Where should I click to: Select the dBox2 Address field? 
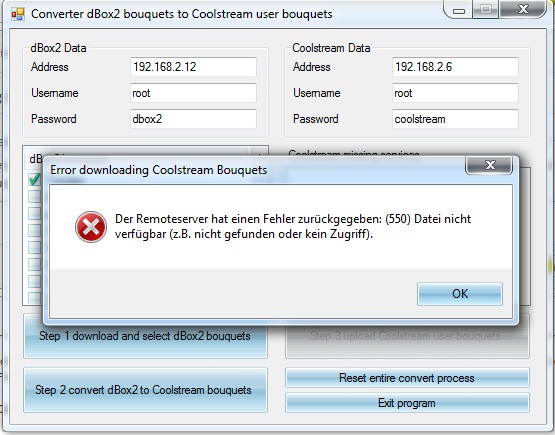pyautogui.click(x=193, y=67)
